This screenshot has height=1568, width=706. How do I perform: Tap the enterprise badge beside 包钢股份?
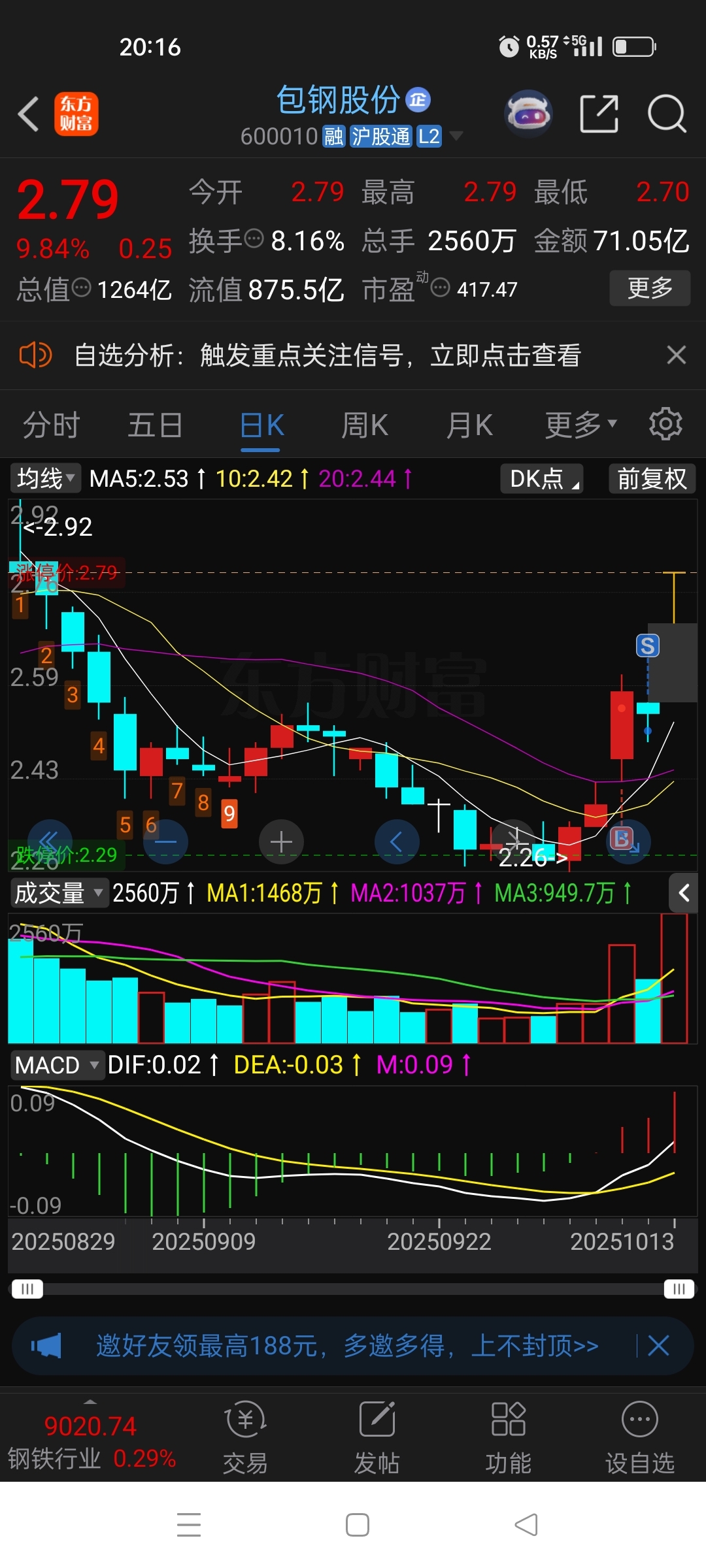point(418,99)
